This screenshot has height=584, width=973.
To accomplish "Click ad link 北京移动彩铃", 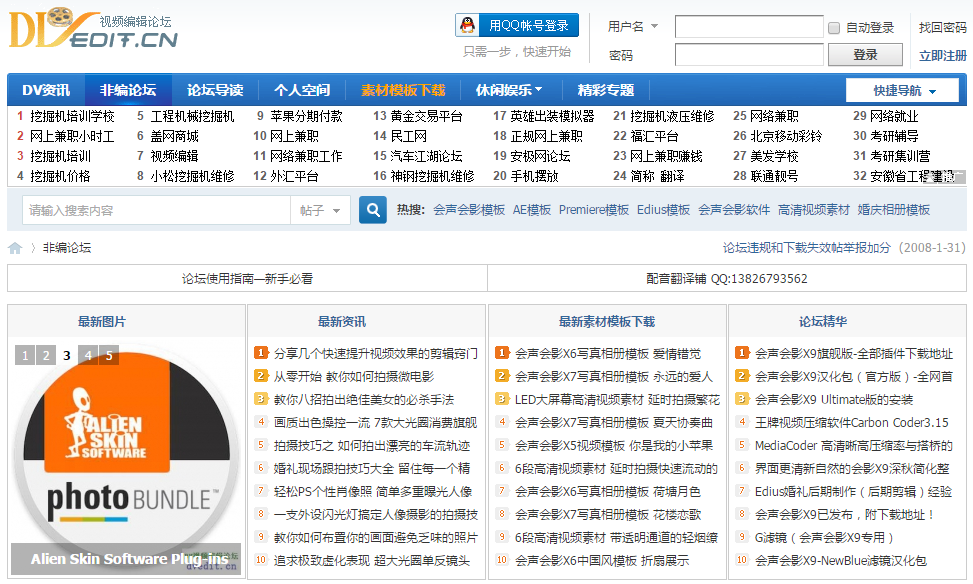I will click(786, 136).
